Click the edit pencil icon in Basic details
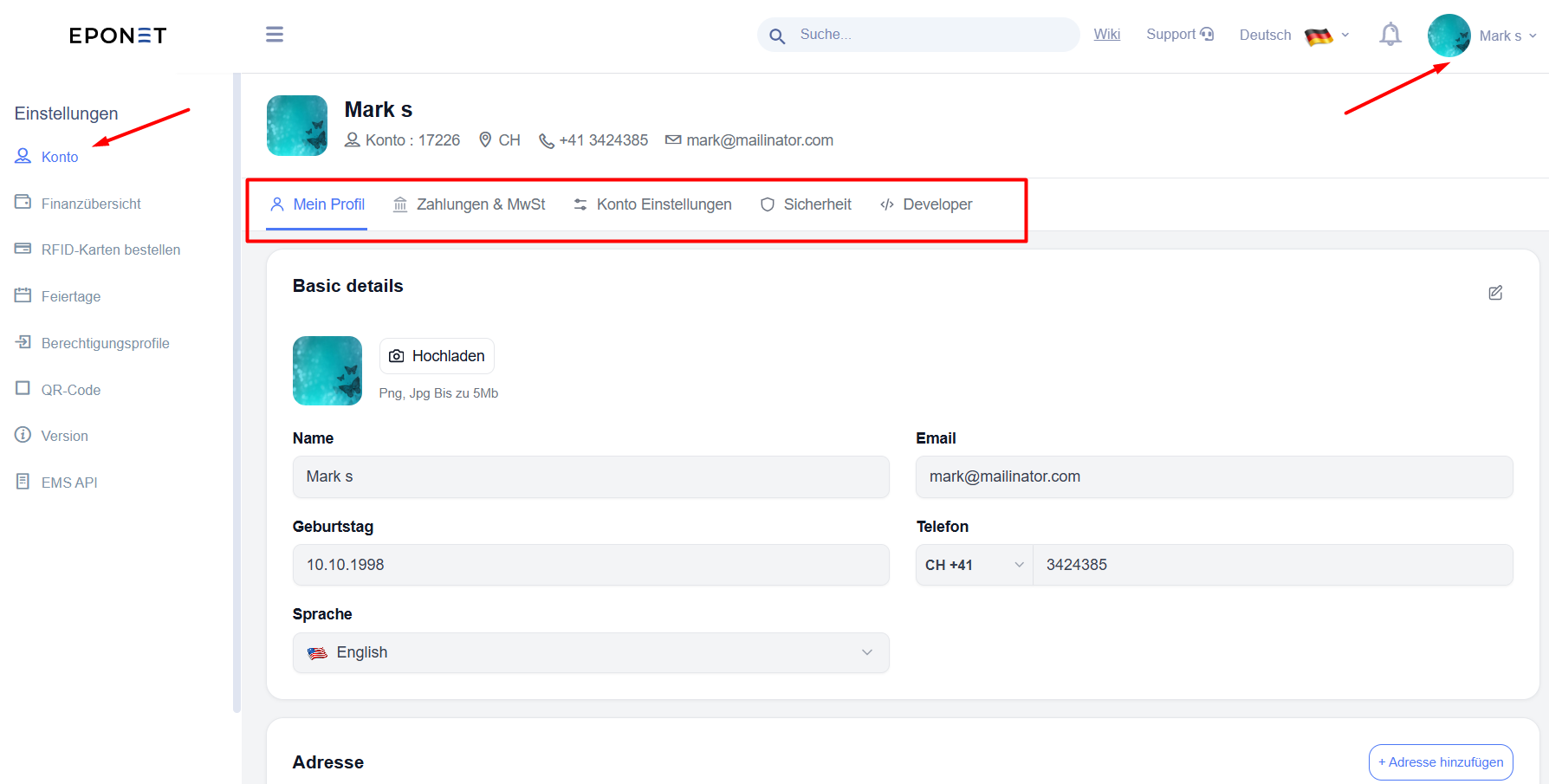The width and height of the screenshot is (1549, 784). 1495,293
